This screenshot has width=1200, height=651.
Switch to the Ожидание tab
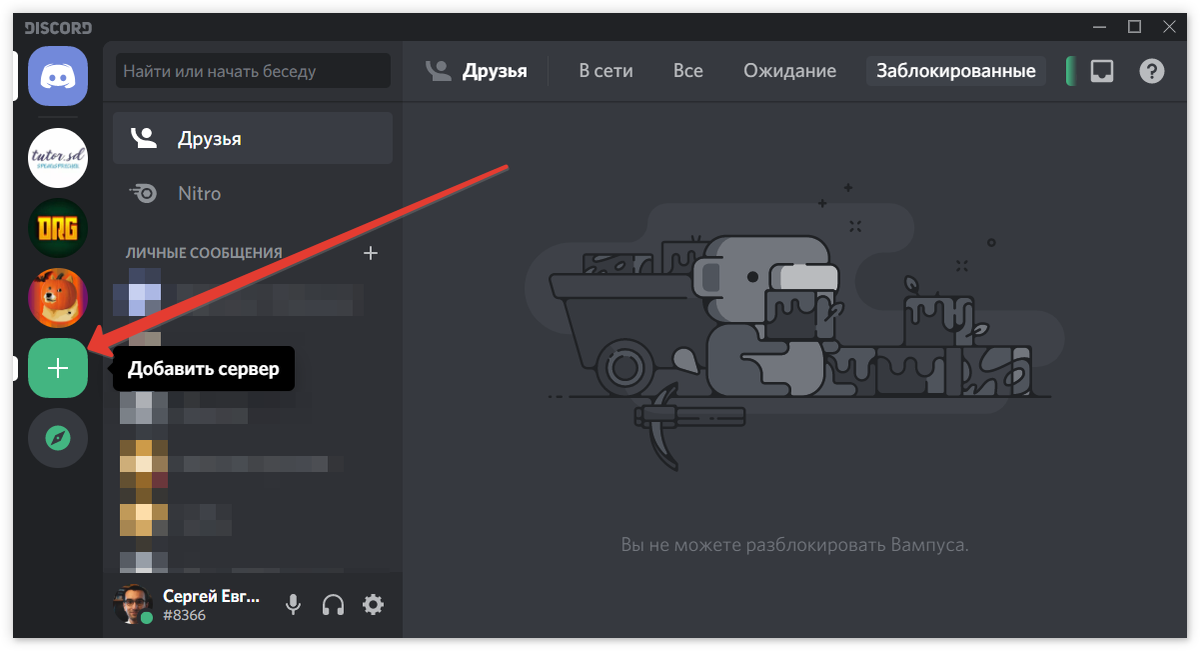[790, 71]
